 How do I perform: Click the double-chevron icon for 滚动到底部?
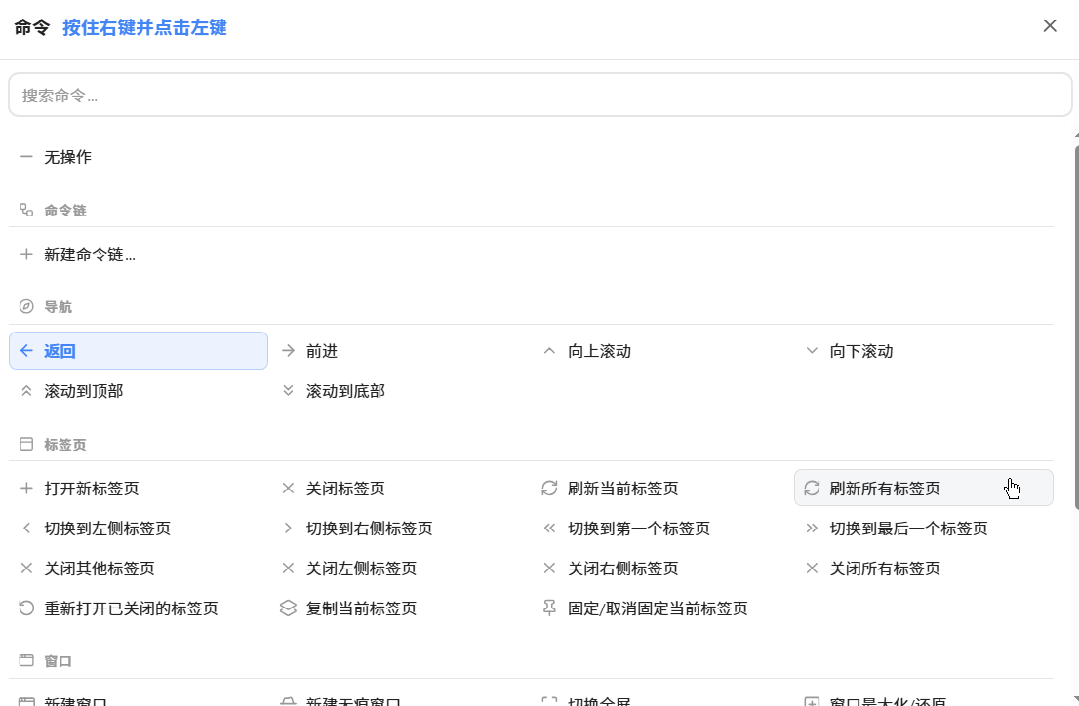(x=288, y=391)
